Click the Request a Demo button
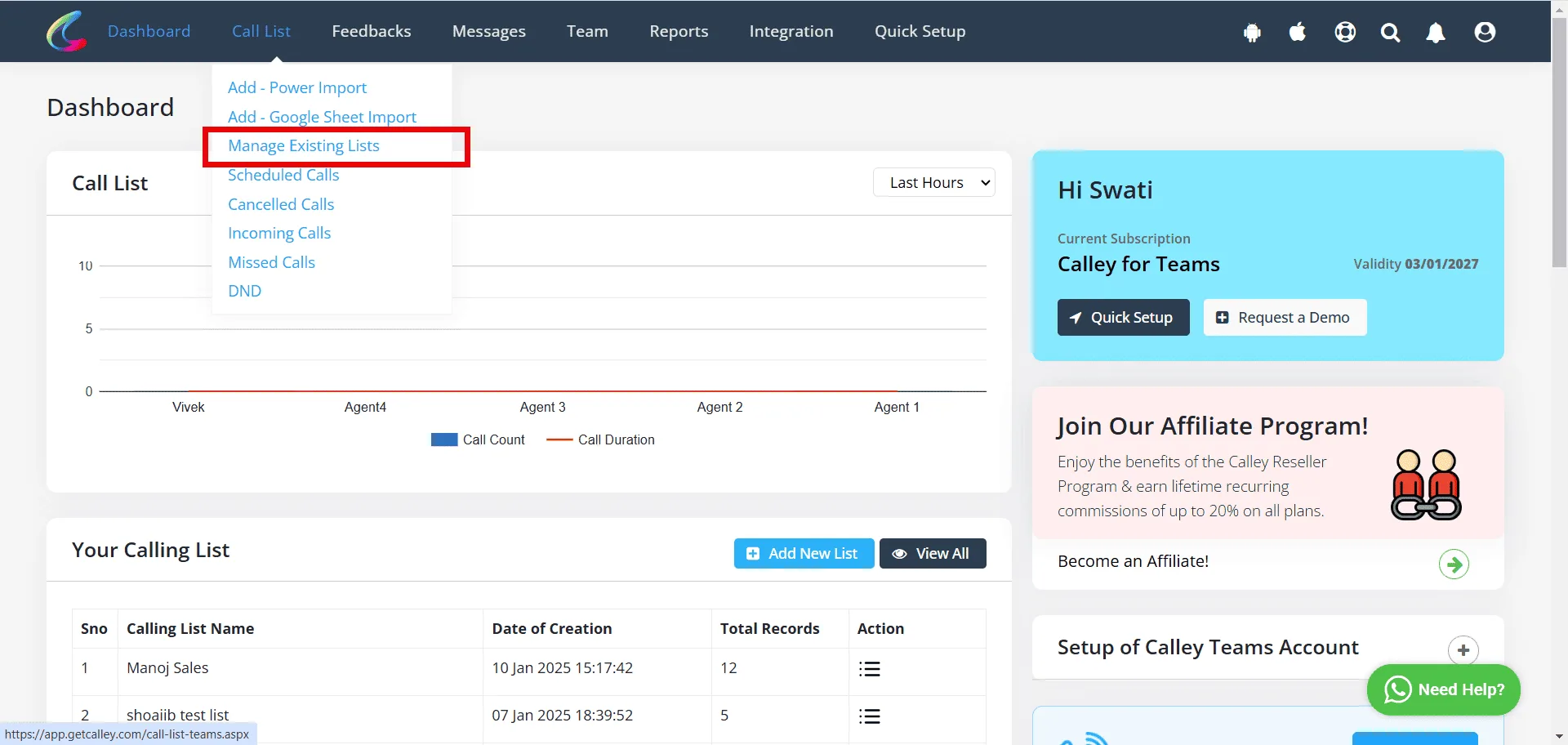Viewport: 1568px width, 745px height. coord(1285,317)
